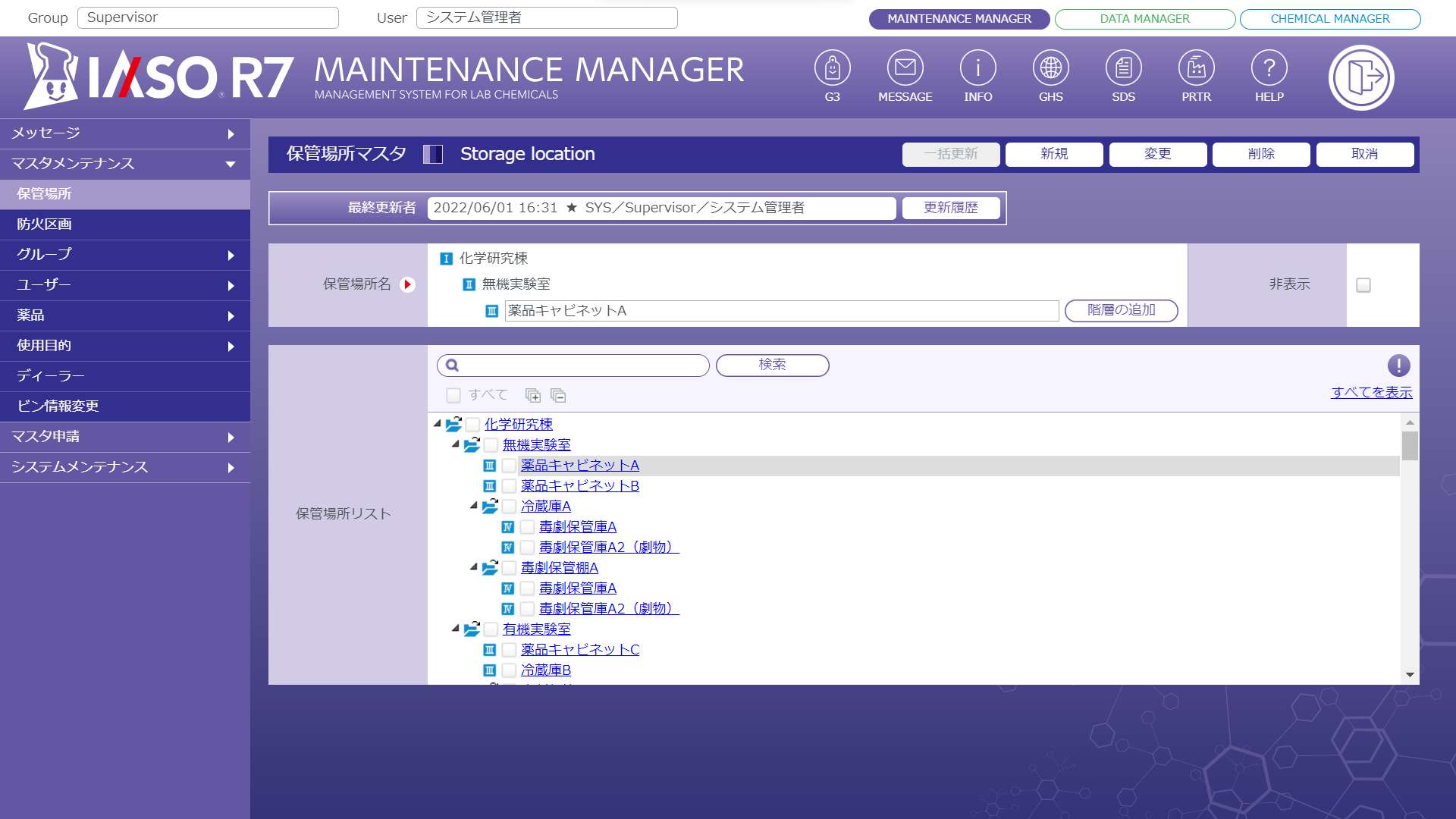Click the IASO R7 mascot logo
This screenshot has width=1456, height=819.
pyautogui.click(x=52, y=76)
